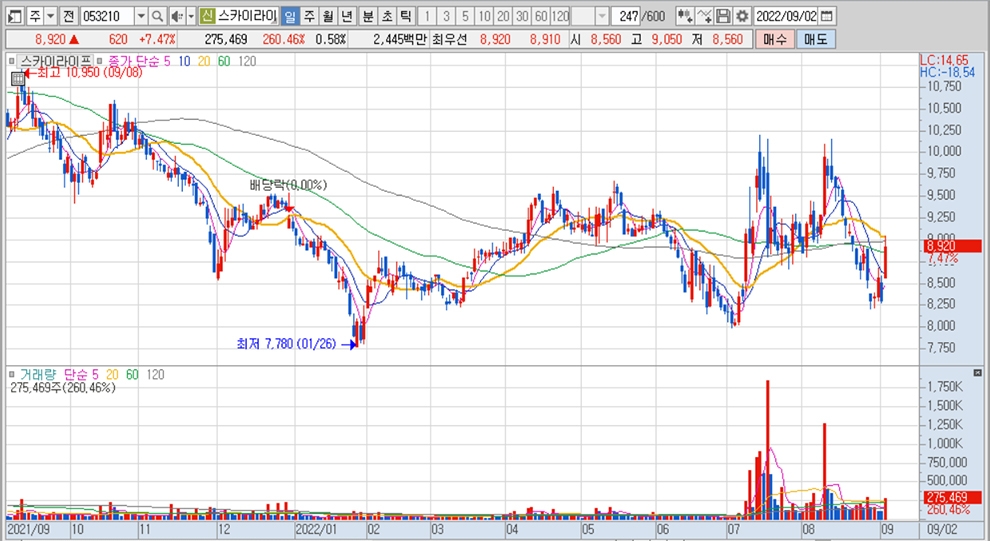990x541 pixels.
Task: Click the candle count field showing 247
Action: (x=629, y=16)
